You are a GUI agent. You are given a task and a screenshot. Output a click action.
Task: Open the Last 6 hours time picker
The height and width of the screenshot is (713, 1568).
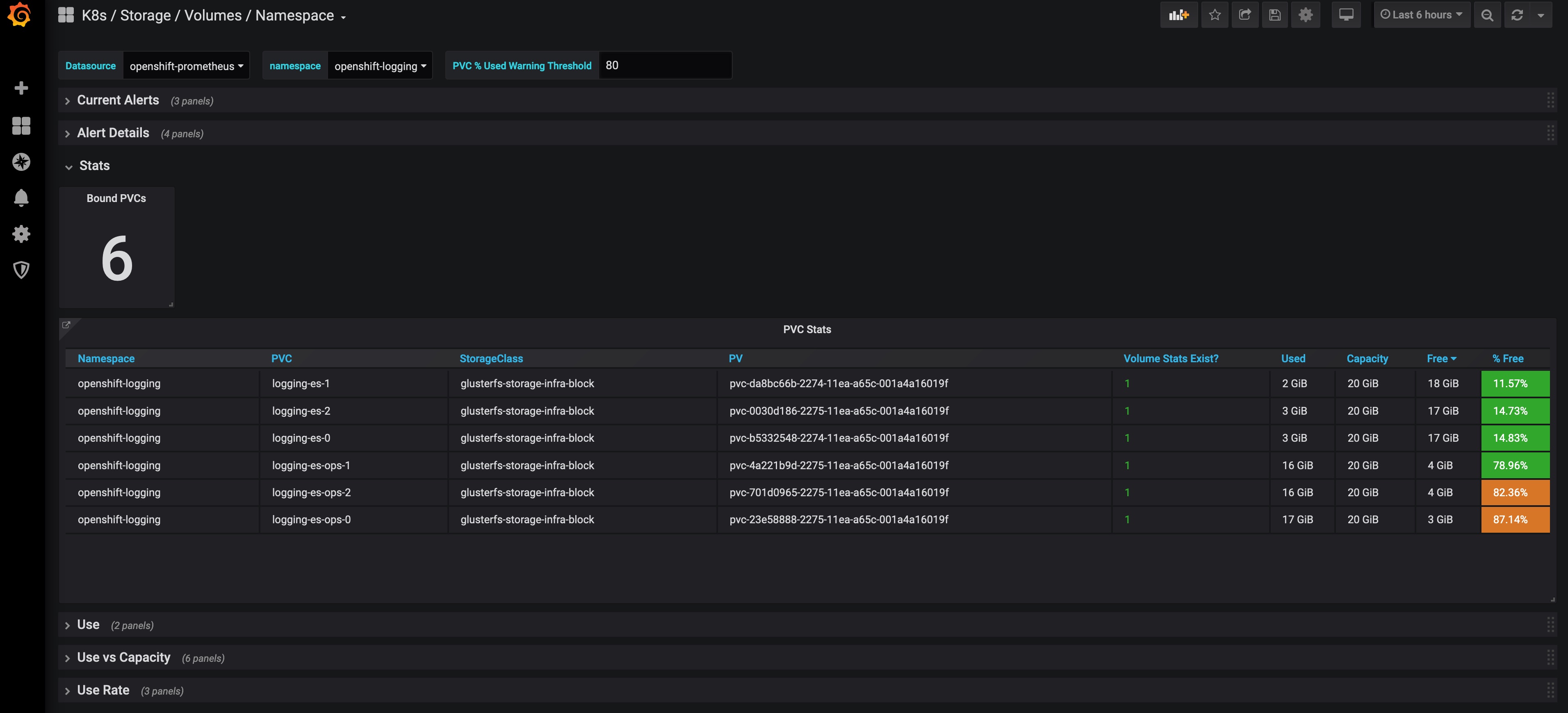click(1421, 15)
